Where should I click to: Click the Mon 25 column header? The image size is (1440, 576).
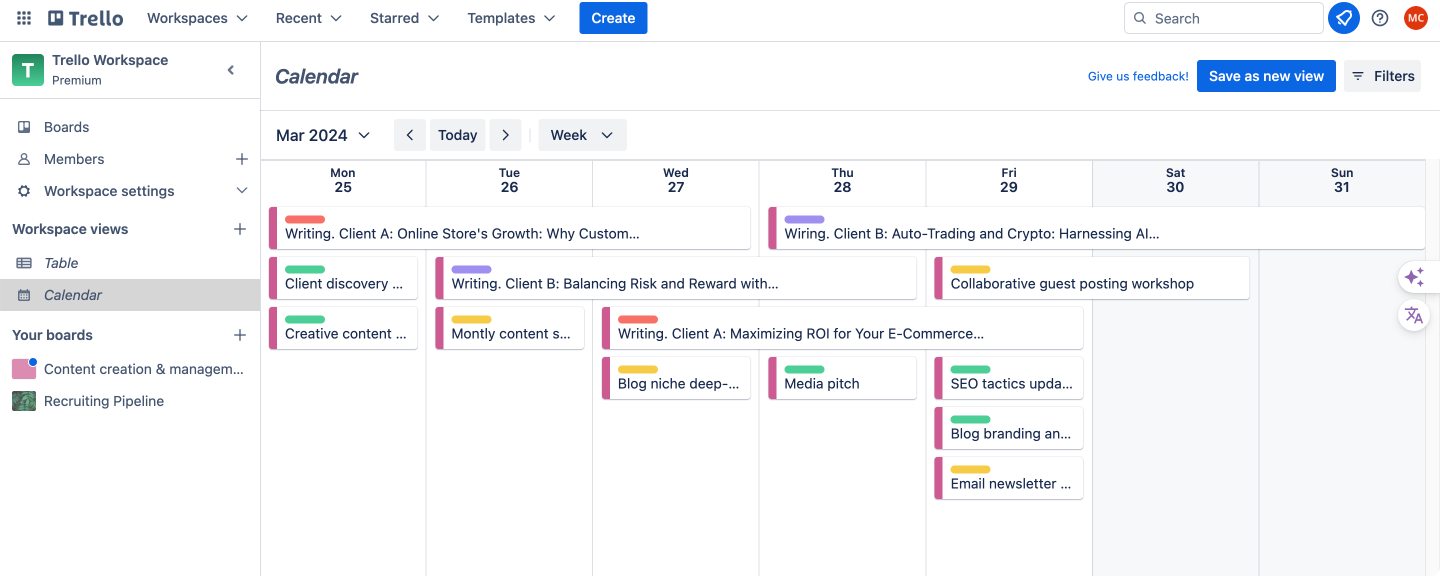[x=343, y=180]
